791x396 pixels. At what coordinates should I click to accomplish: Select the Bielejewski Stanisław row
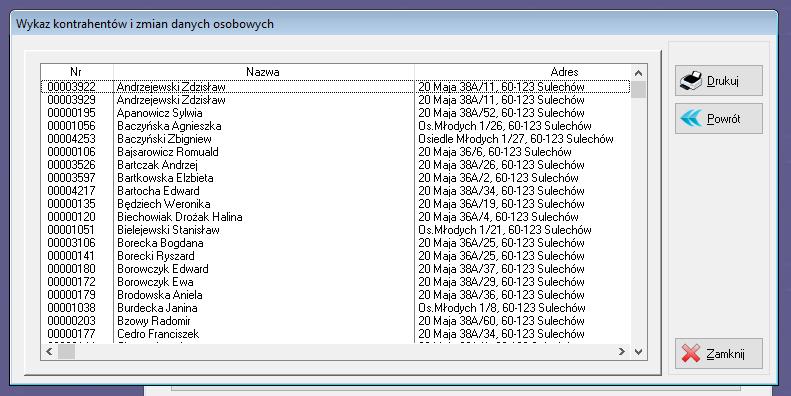click(336, 230)
